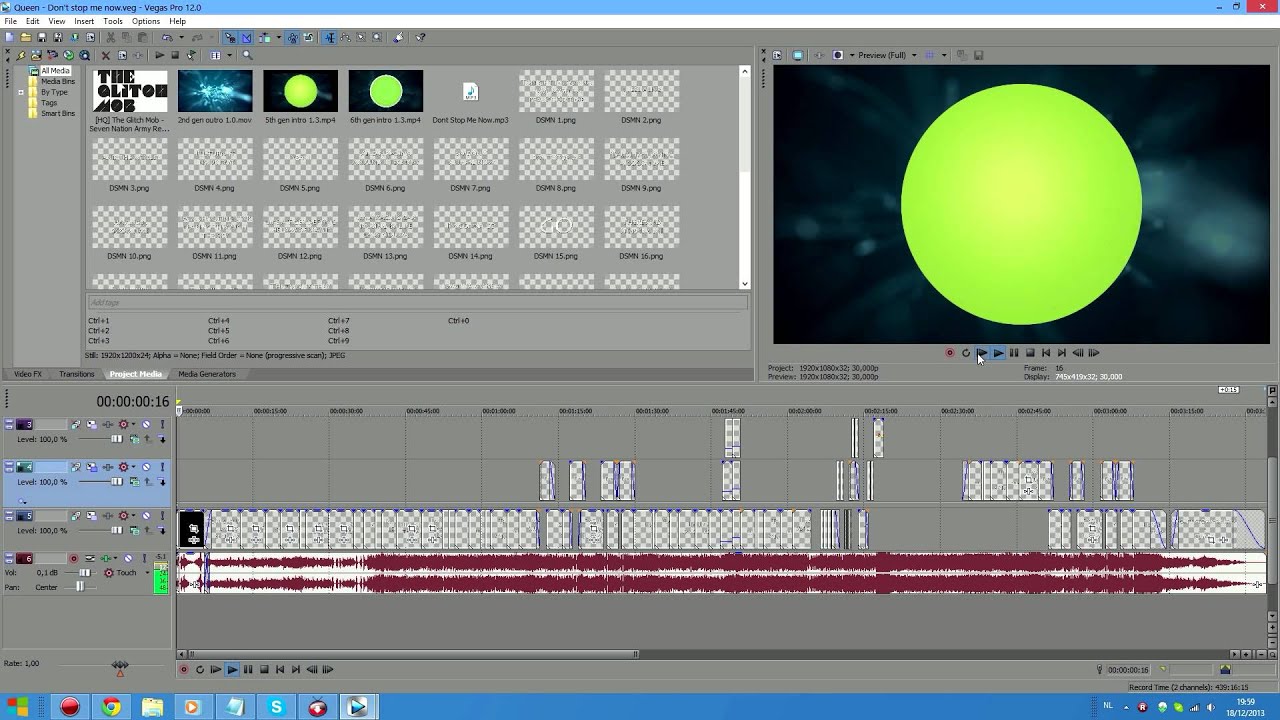Click the Save project icon in the main toolbar
1280x720 pixels.
click(x=42, y=38)
